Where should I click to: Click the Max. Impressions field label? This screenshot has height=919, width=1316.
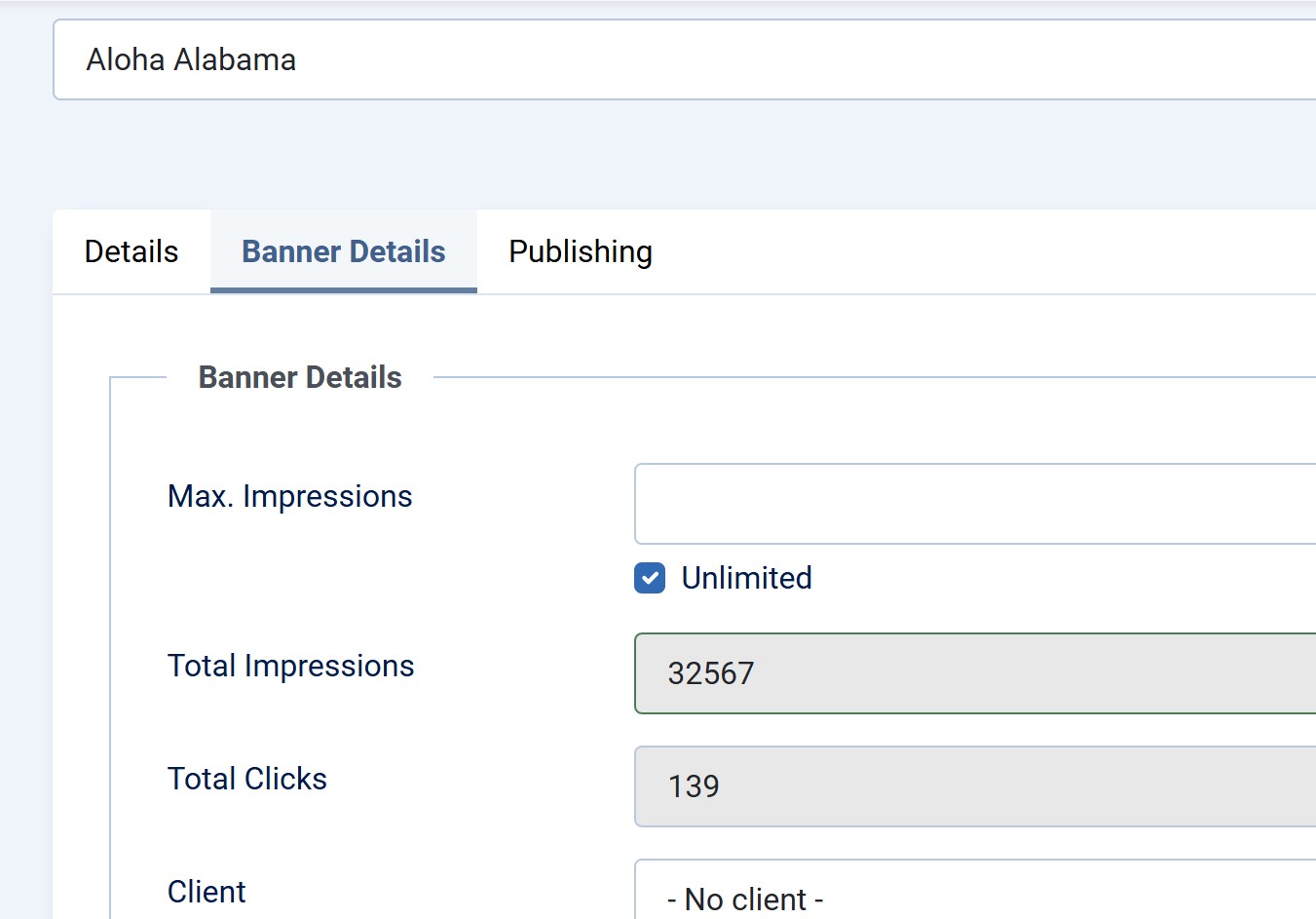click(290, 496)
